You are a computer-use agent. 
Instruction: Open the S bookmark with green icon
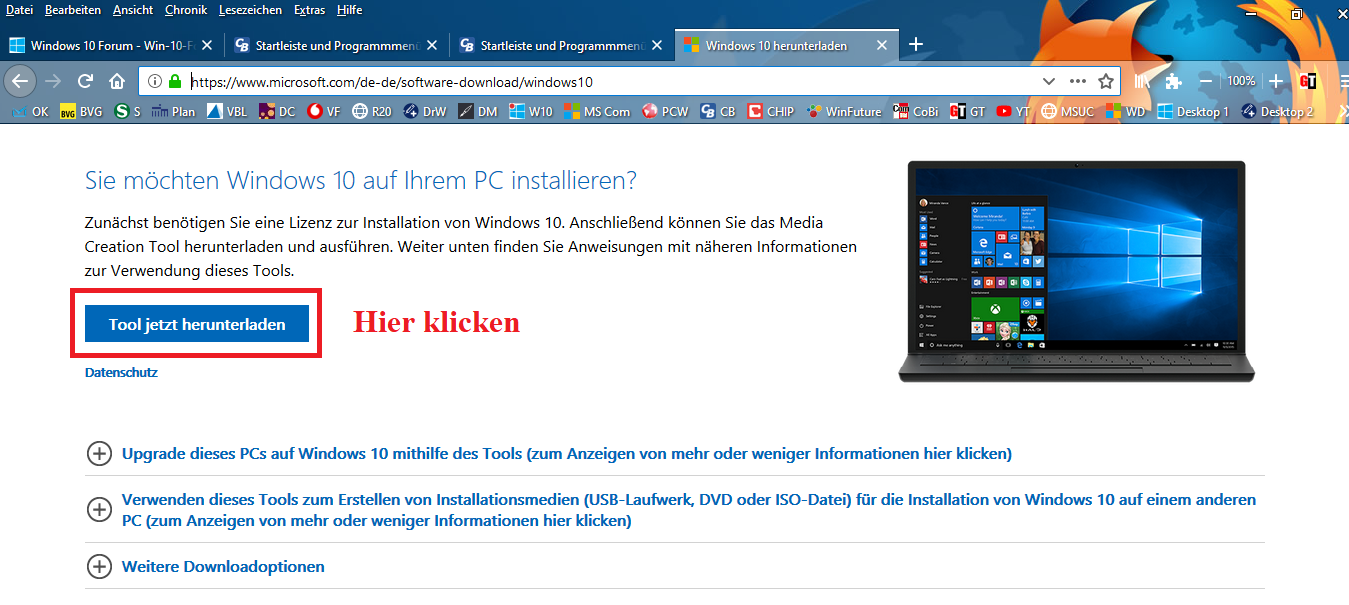pos(127,112)
